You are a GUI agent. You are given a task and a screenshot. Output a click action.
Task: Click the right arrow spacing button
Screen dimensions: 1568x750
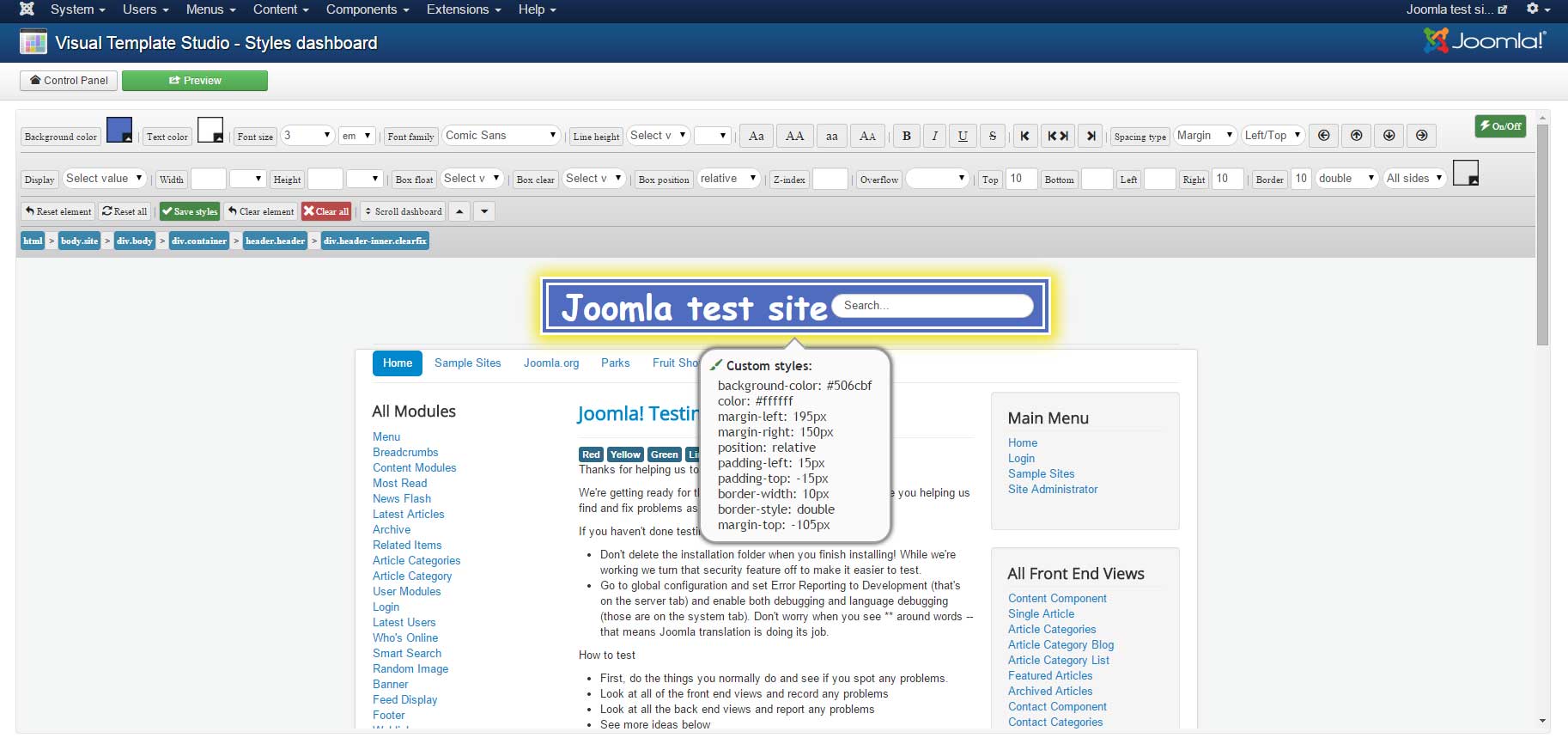tap(1422, 136)
